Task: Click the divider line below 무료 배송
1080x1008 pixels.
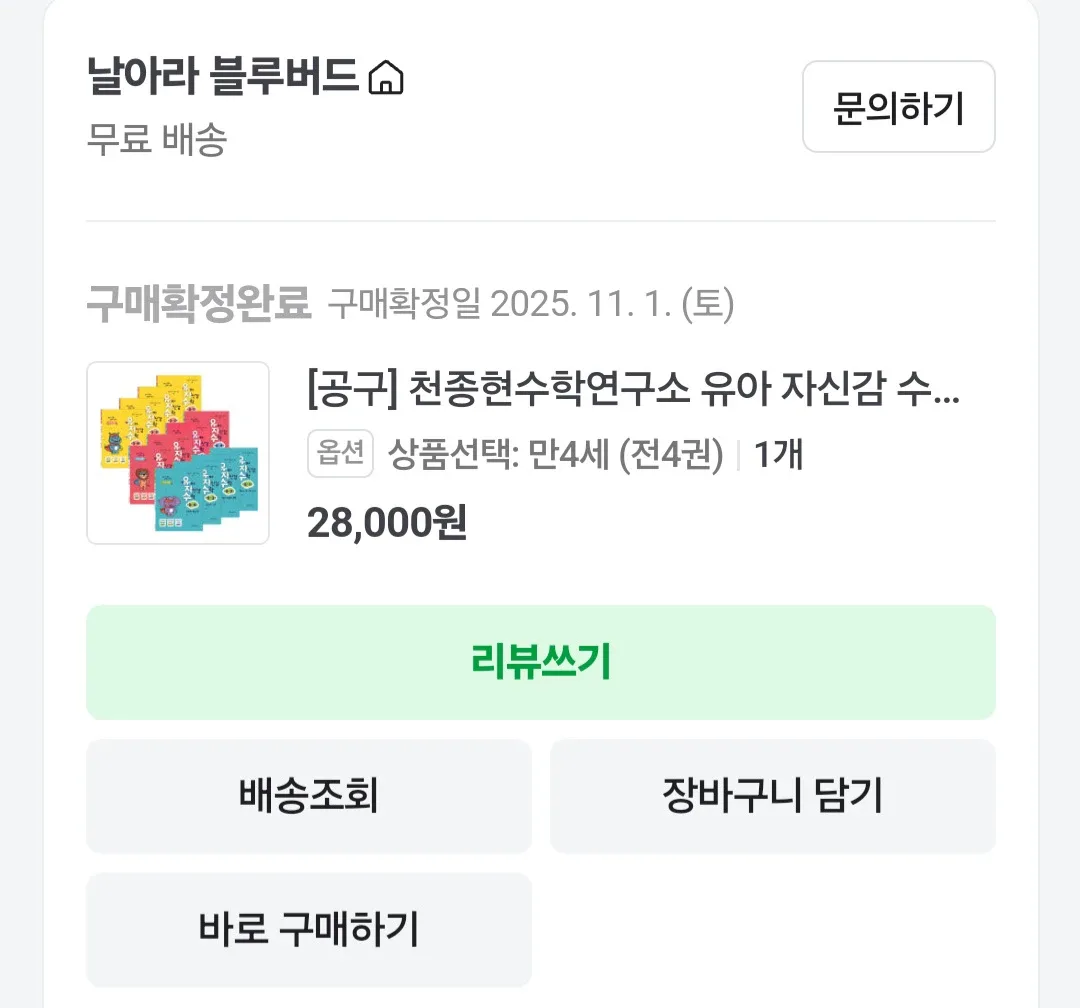Action: 540,221
